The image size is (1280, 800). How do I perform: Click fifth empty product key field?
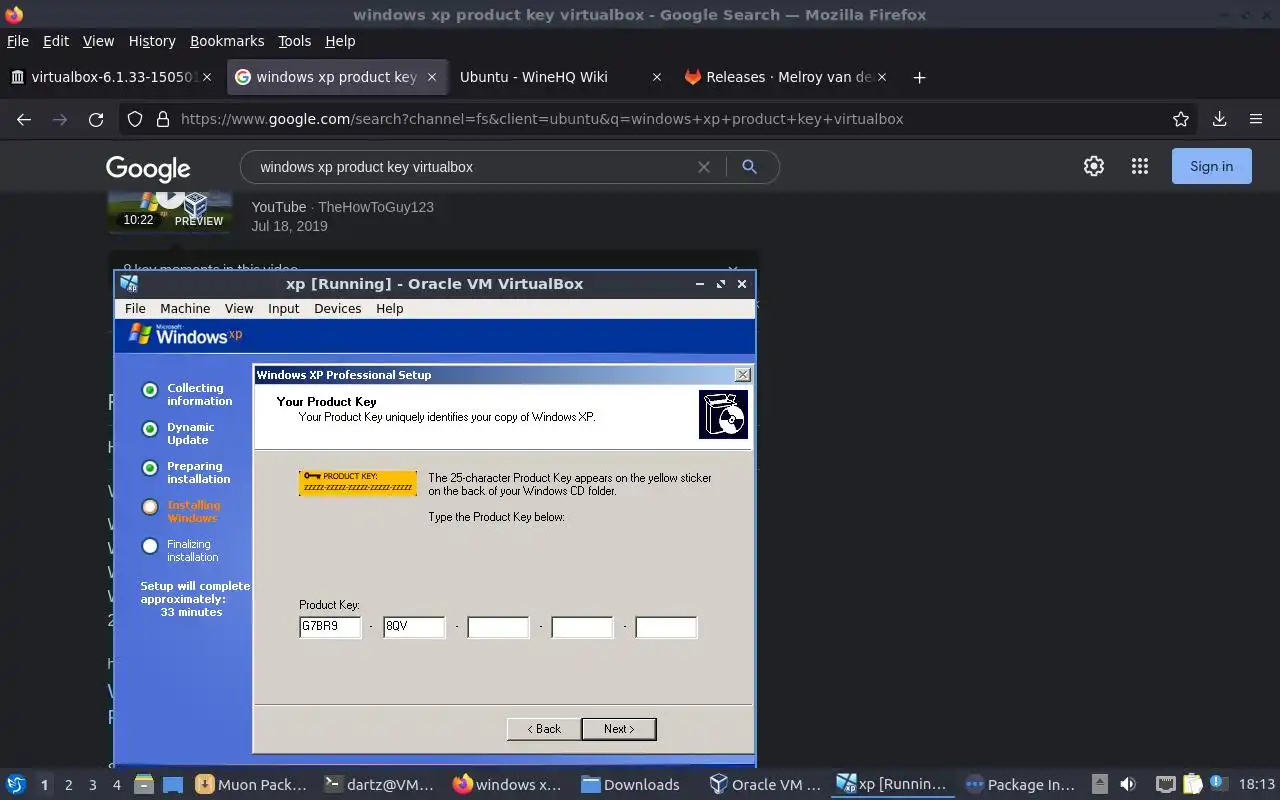(x=666, y=627)
